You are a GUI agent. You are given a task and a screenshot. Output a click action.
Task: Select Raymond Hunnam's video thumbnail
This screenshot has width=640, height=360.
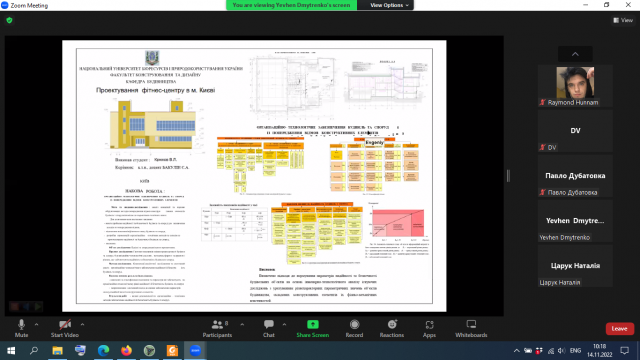click(x=575, y=86)
